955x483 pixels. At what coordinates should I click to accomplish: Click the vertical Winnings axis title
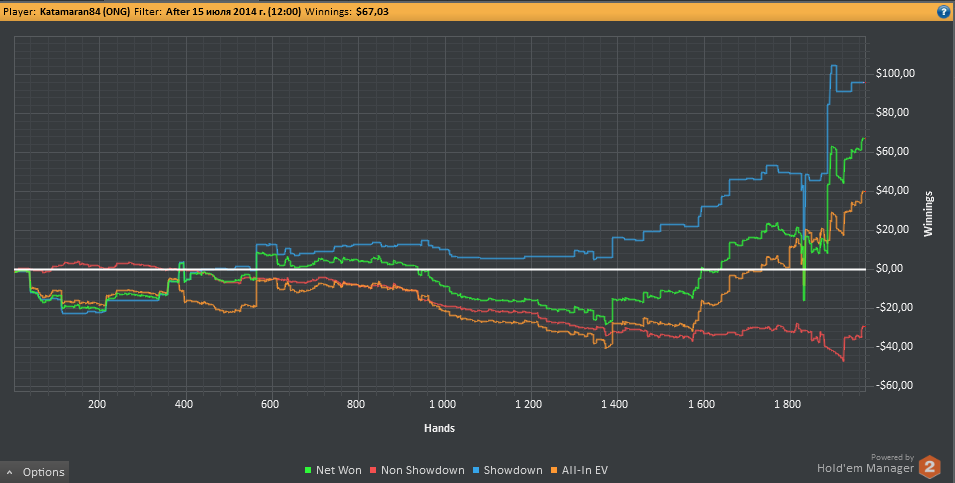pyautogui.click(x=928, y=212)
